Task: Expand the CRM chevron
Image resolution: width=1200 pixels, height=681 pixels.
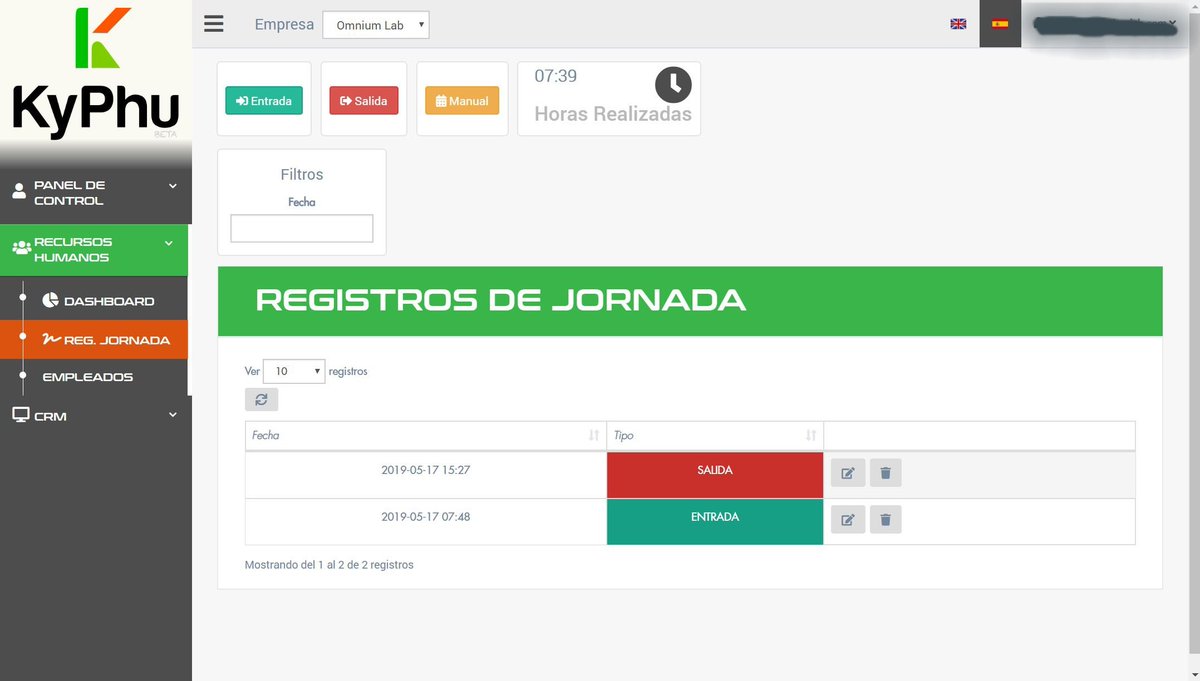Action: [172, 414]
